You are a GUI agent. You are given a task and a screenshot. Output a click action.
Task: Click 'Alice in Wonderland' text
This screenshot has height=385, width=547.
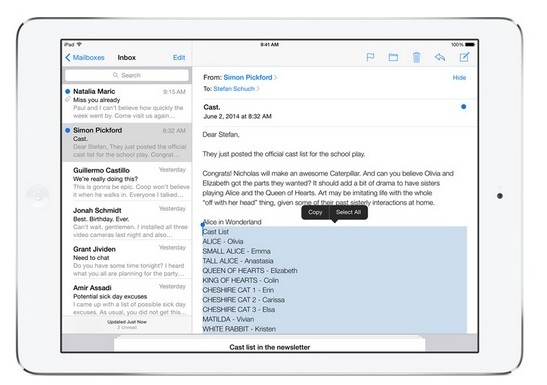pyautogui.click(x=232, y=222)
